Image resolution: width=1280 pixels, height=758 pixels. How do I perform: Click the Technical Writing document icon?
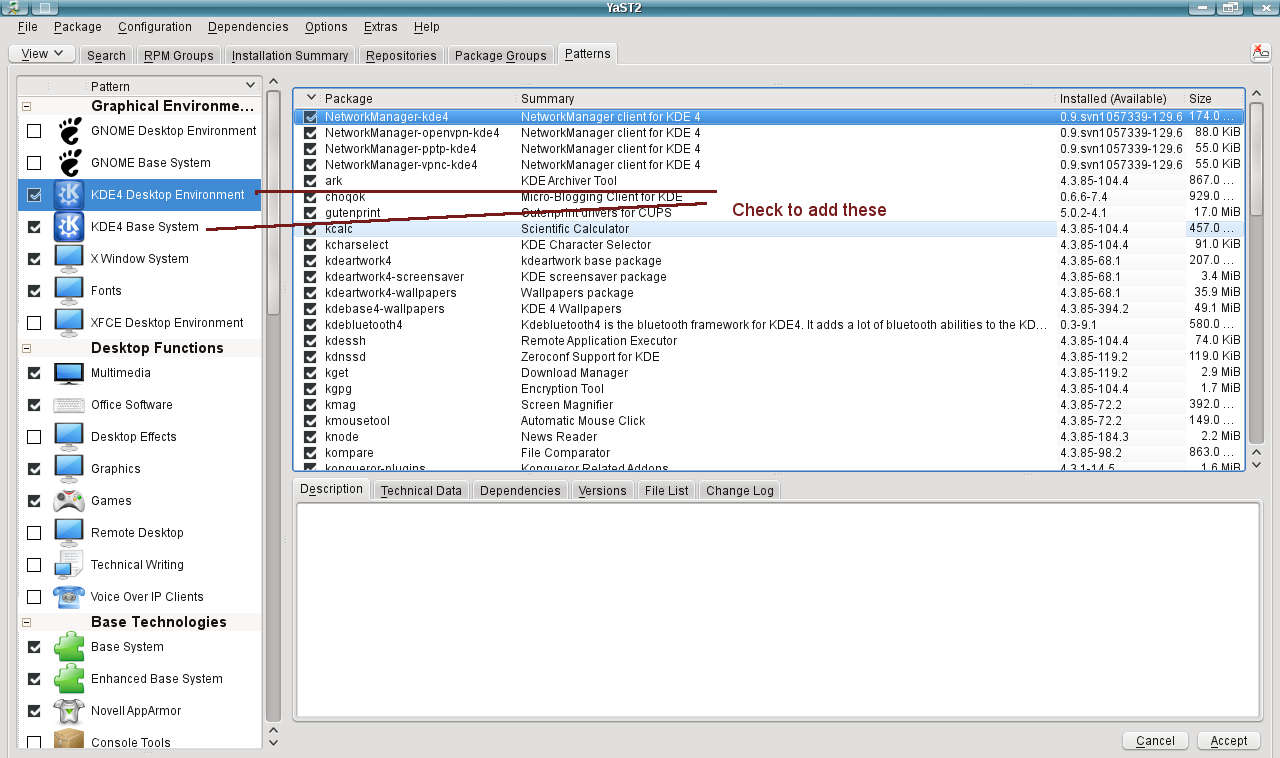[x=69, y=565]
